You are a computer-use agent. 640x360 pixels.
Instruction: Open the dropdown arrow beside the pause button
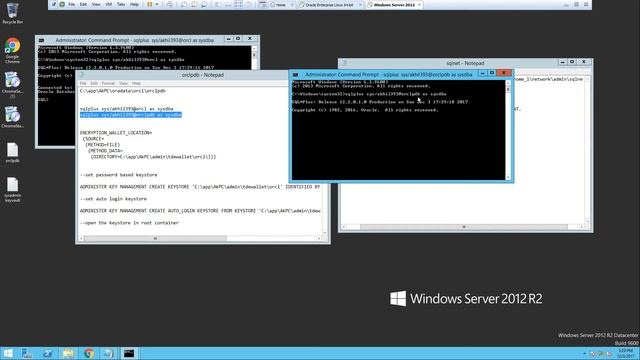157,4
